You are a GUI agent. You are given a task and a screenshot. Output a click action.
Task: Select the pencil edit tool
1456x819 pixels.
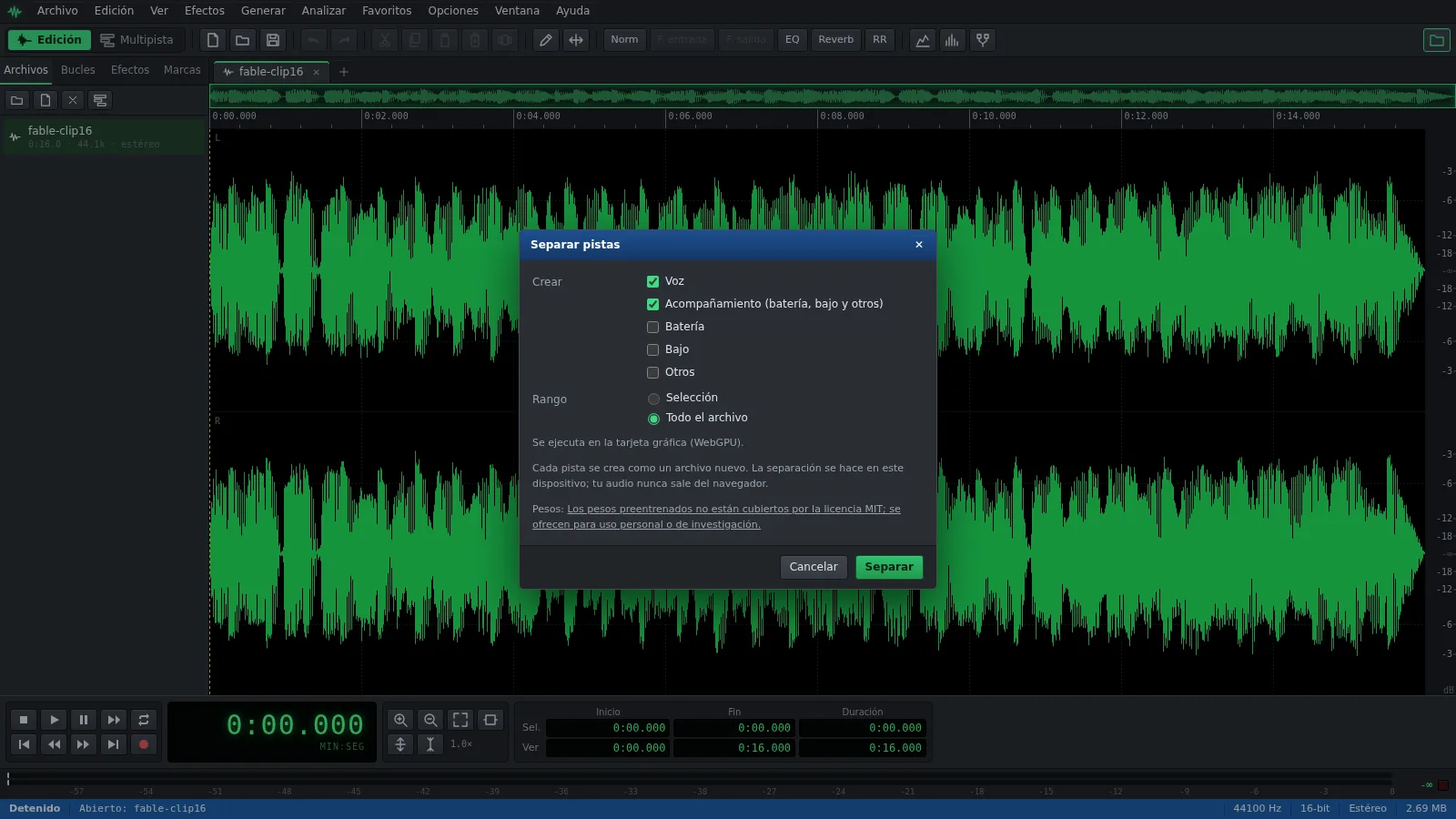pos(546,40)
